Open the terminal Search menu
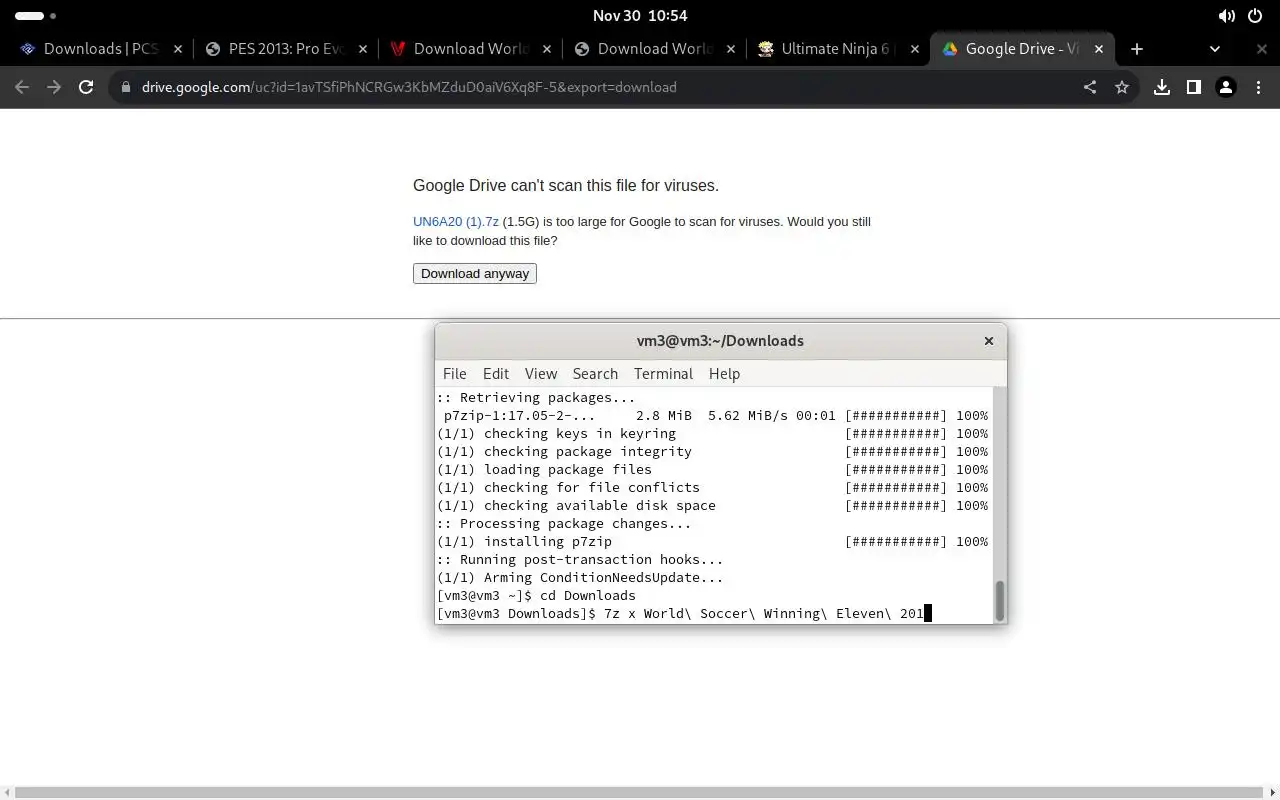The image size is (1280, 800). (595, 374)
